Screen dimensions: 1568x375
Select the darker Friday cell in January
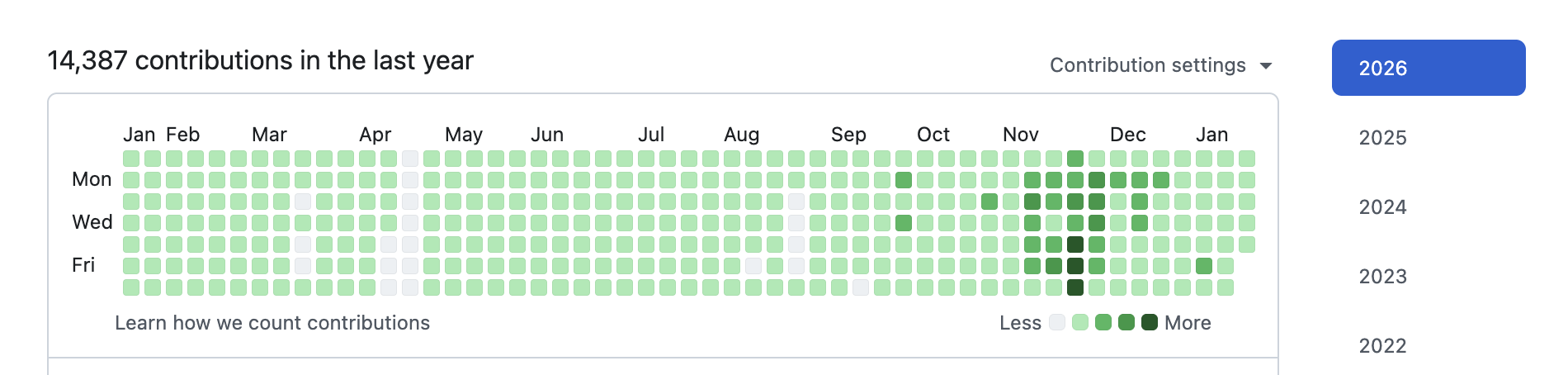coord(1204,266)
